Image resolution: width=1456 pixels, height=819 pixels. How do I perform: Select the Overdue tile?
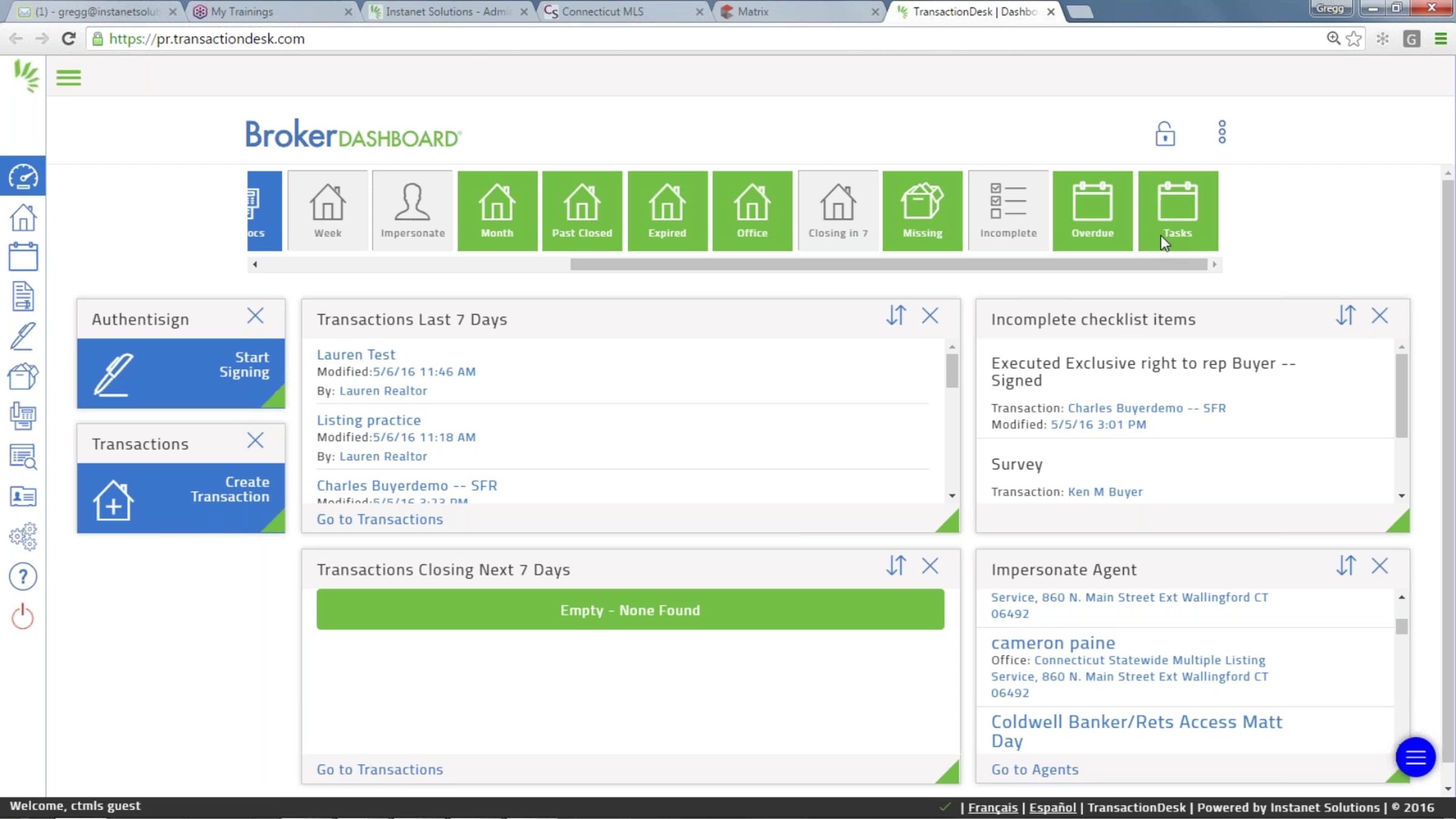(x=1093, y=211)
